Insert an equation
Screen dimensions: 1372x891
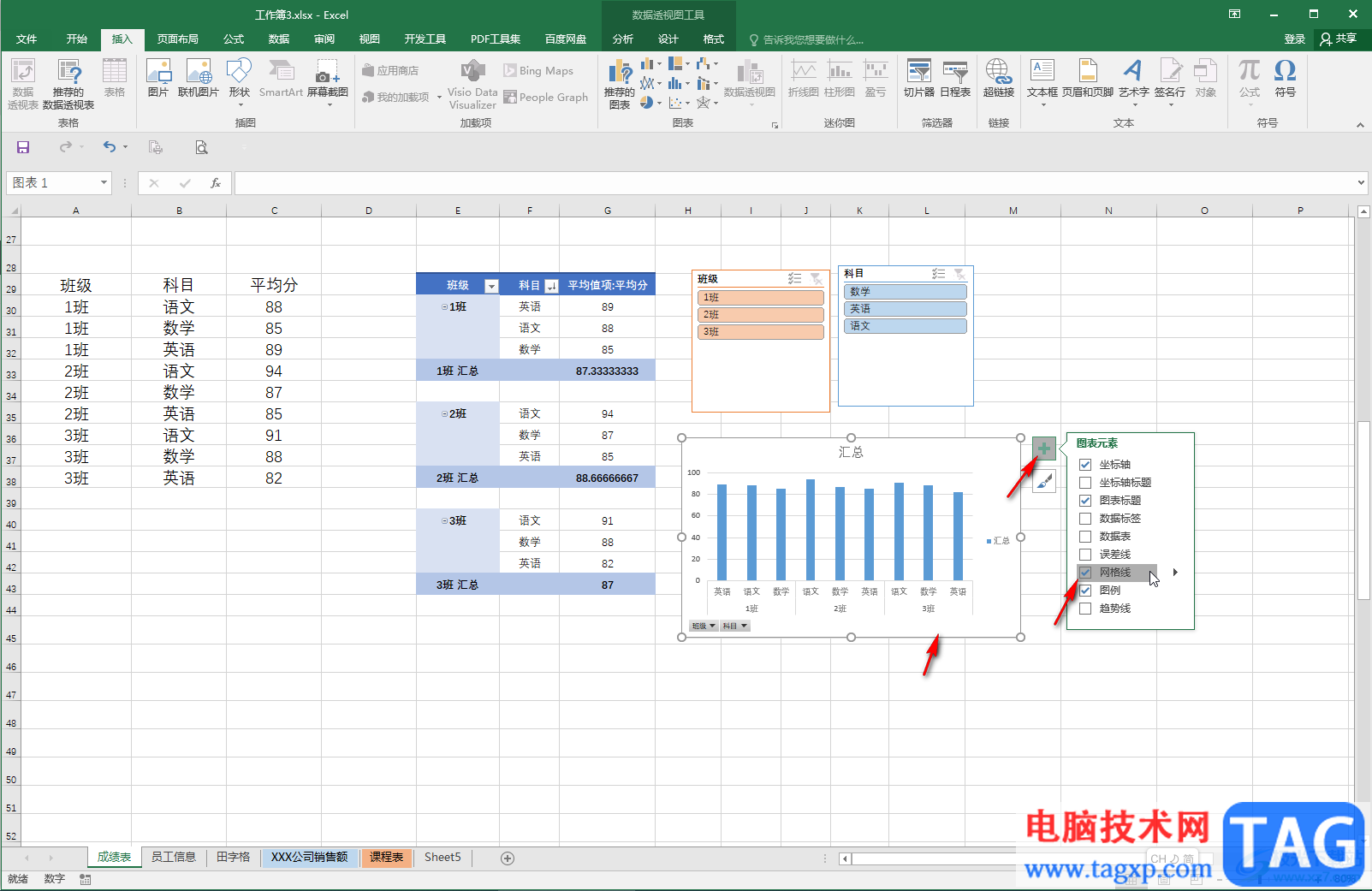click(x=1250, y=81)
